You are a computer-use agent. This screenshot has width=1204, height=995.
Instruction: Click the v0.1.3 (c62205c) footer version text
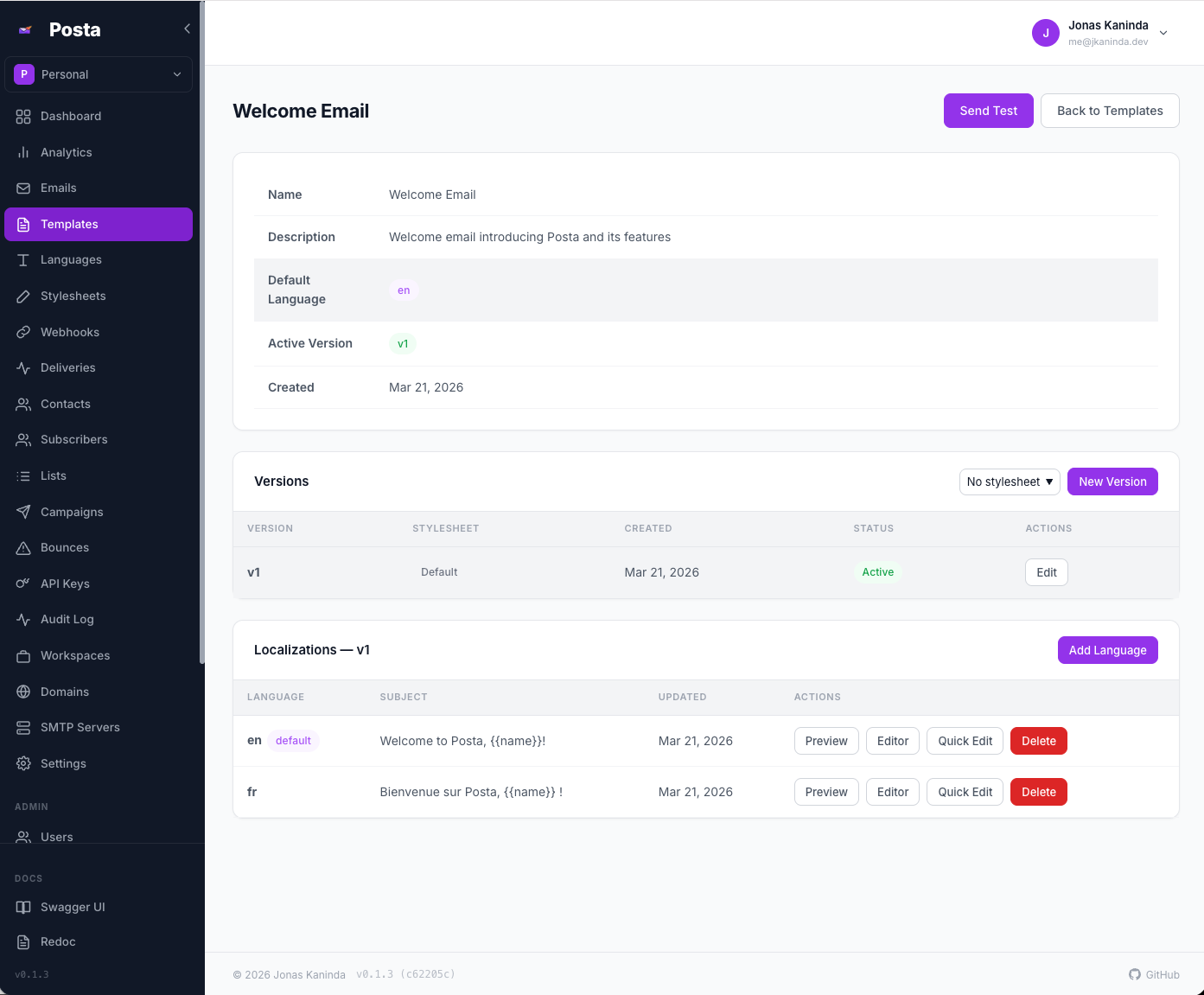pyautogui.click(x=405, y=974)
